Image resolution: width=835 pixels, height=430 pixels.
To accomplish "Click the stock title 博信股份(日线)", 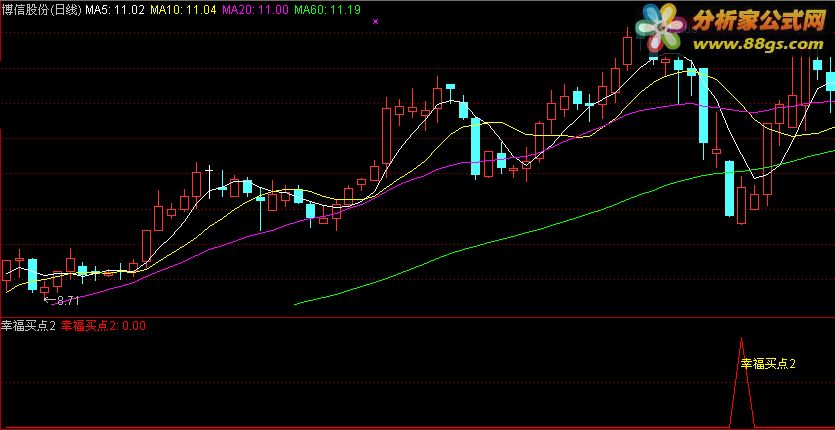I will click(41, 10).
